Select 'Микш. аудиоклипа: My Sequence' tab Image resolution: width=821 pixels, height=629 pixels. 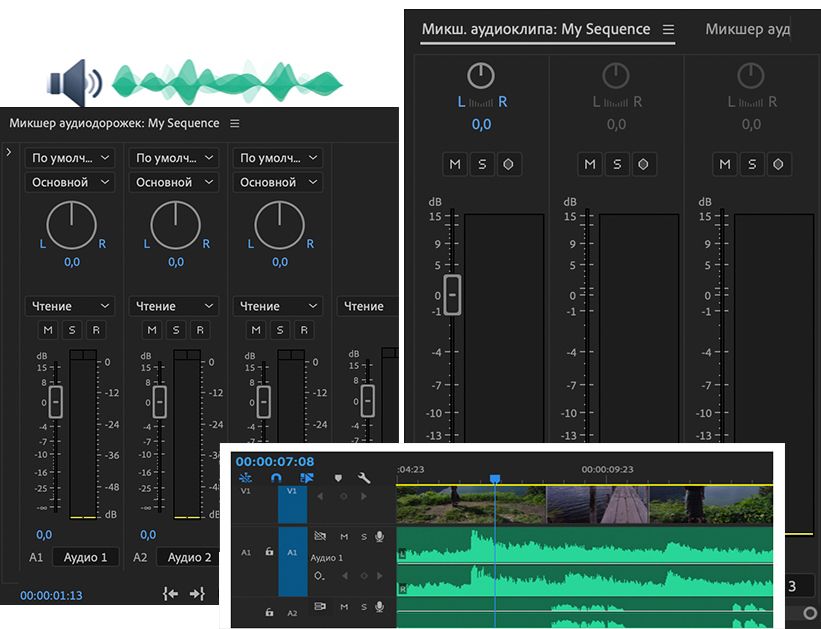[x=536, y=29]
